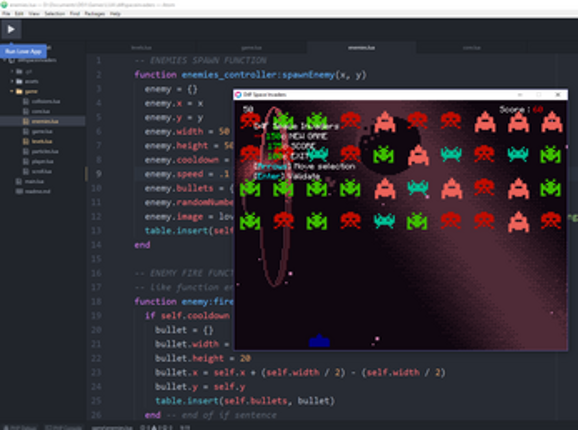Viewport: 578px width, 430px height.
Task: Select NEW GAME in the game menu
Action: pos(307,136)
